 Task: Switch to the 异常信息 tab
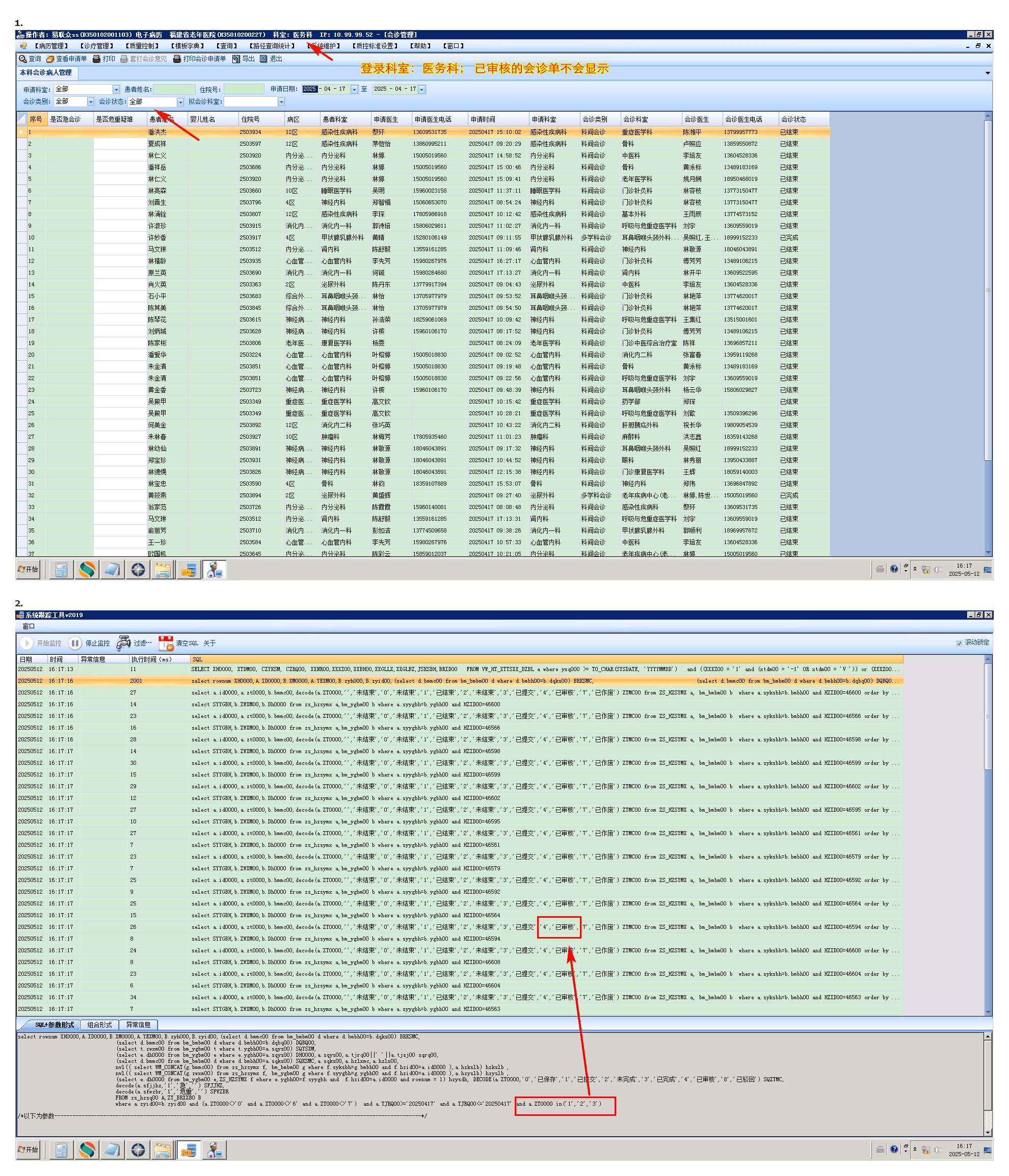tap(138, 1025)
